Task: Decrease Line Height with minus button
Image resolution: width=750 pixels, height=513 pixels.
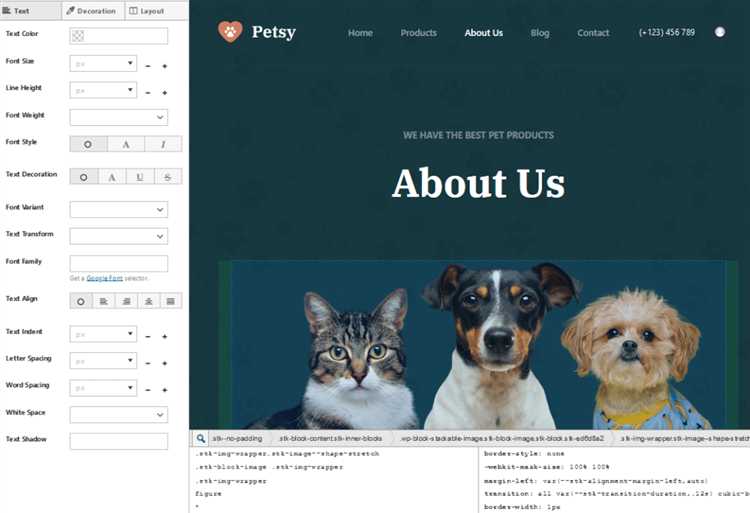Action: pos(148,93)
